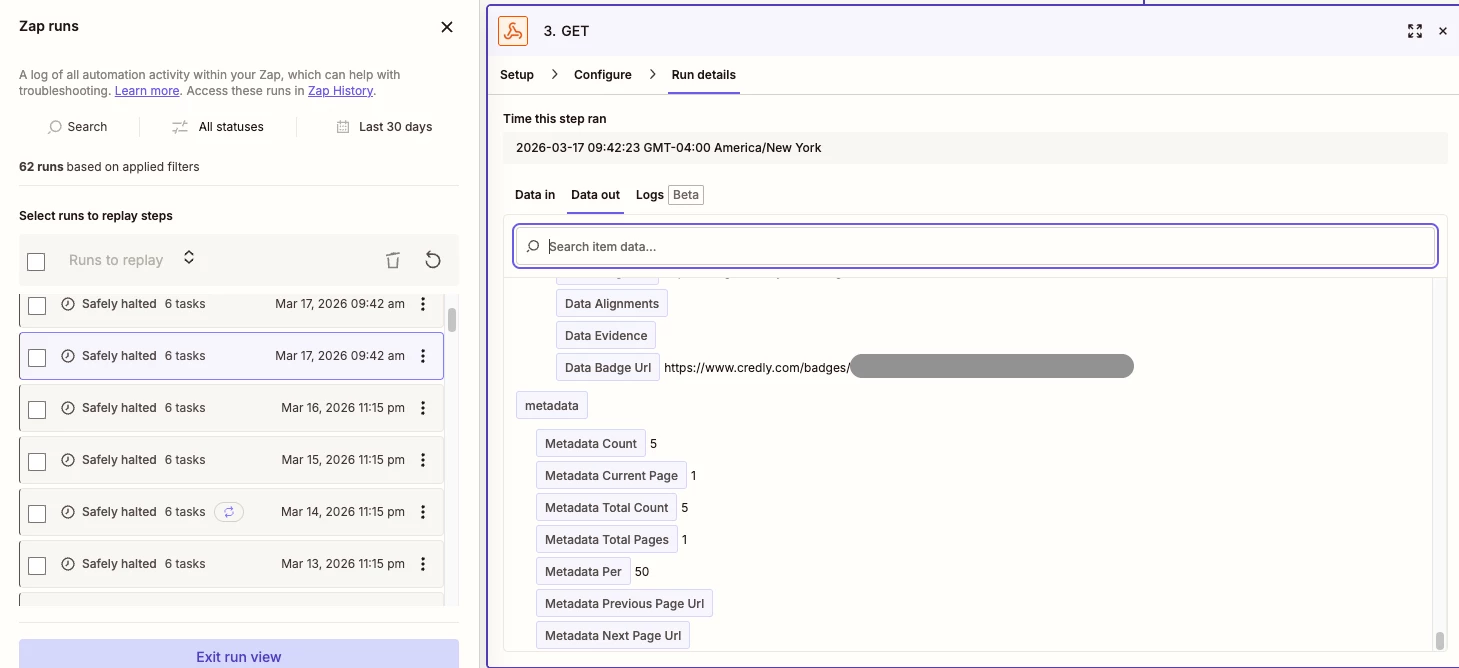Click the Data Evidence field chip
Viewport: 1459px width, 668px height.
click(606, 336)
